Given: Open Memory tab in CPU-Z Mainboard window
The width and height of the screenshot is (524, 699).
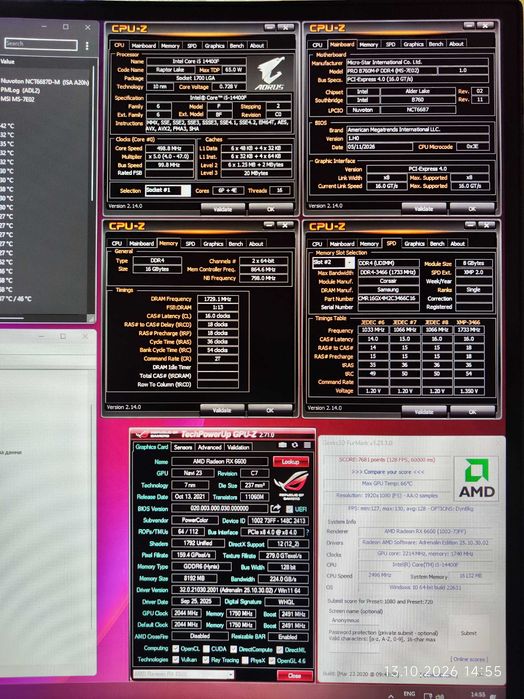Looking at the screenshot, I should 368,44.
